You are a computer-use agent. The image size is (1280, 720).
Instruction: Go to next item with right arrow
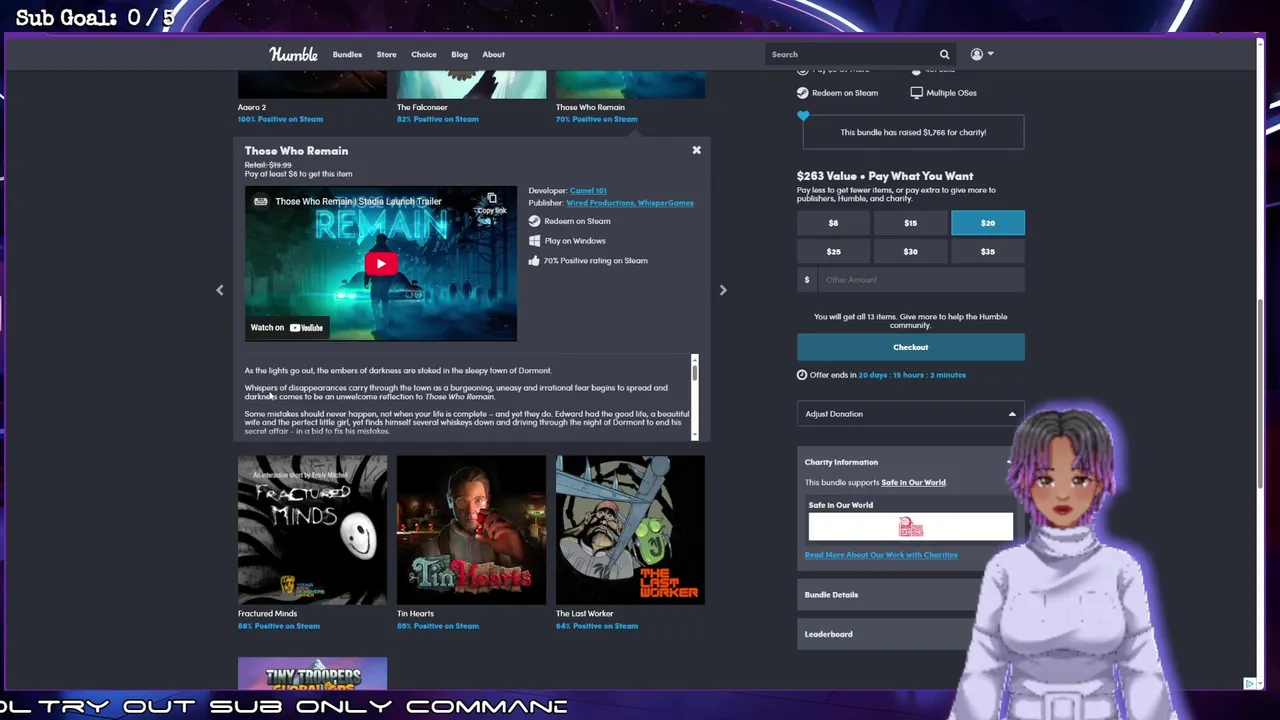tap(723, 290)
